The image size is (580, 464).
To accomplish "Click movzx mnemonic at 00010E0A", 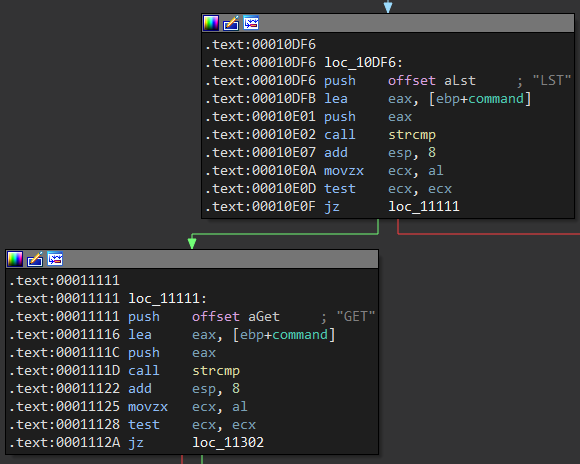I will [x=344, y=171].
